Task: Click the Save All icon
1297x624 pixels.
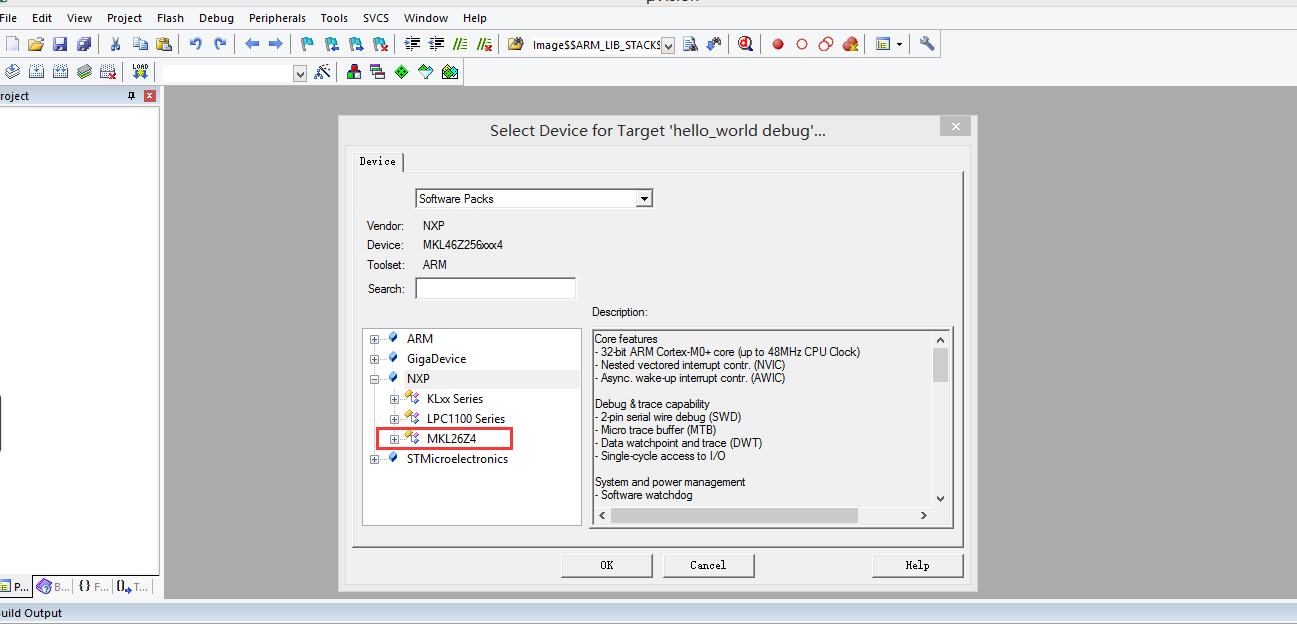Action: coord(84,44)
